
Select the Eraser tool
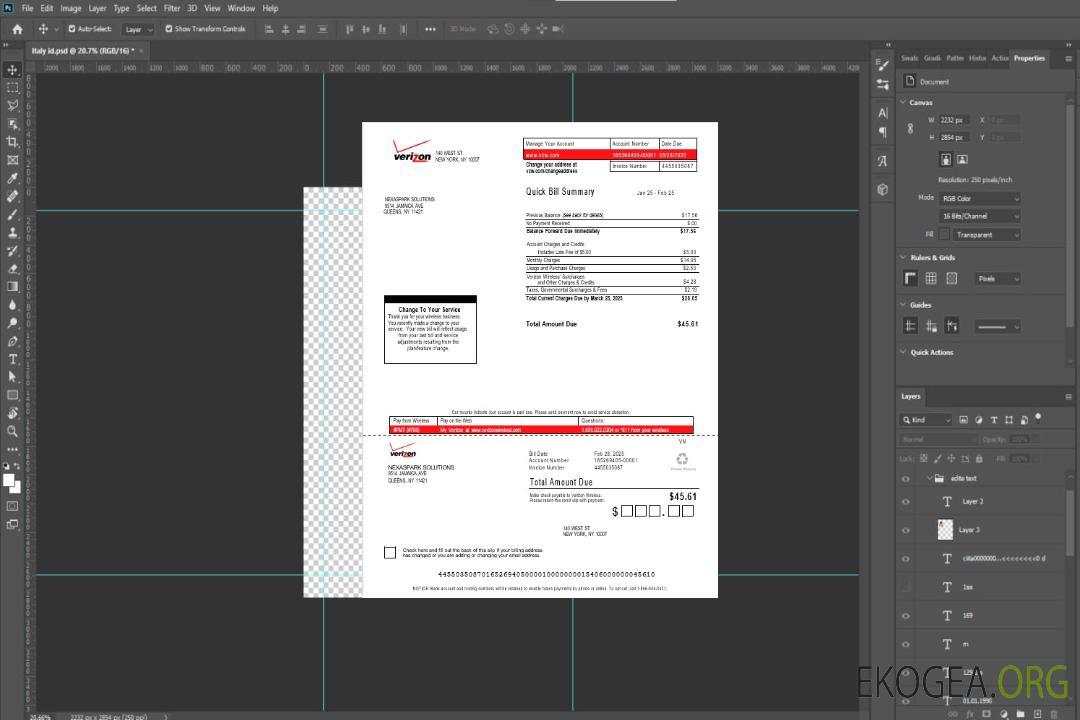coord(12,269)
